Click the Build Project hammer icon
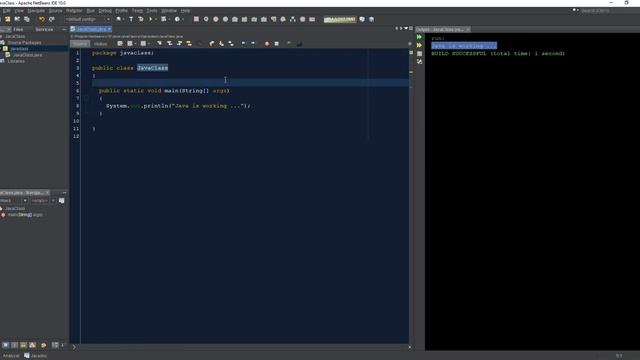 tap(131, 19)
